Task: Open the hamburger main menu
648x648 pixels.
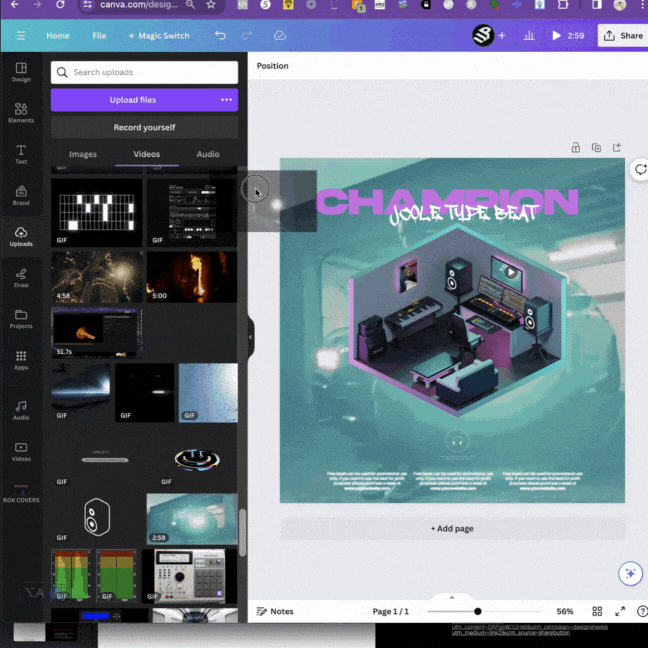Action: click(x=21, y=36)
